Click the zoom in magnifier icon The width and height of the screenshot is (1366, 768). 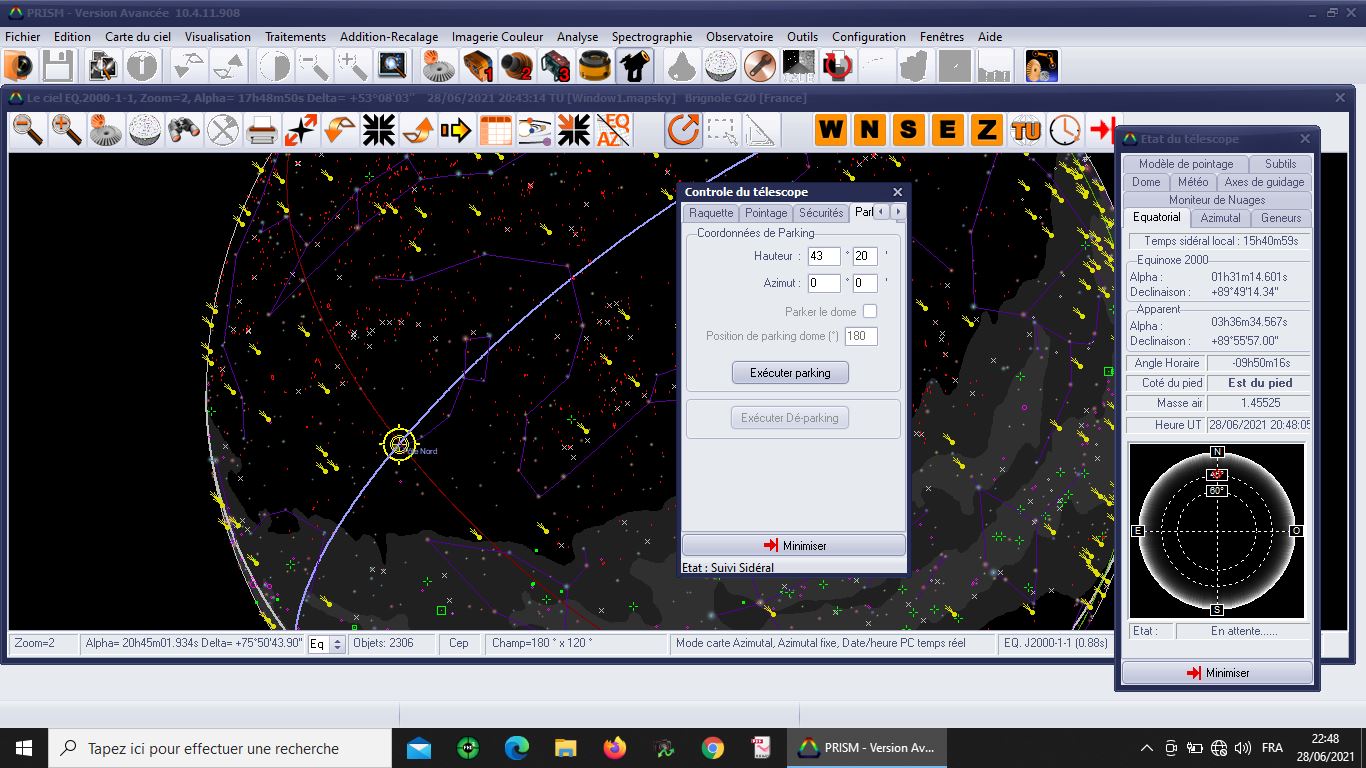(67, 130)
